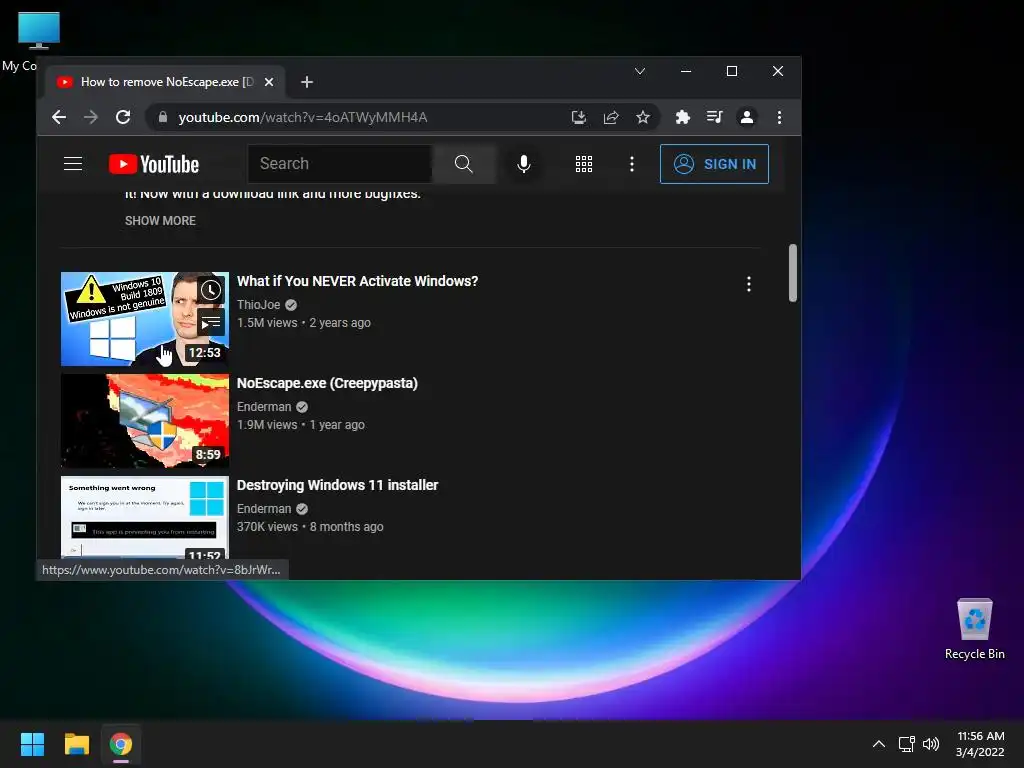Open NoEscape.exe (Creepypasta) thumbnail

tap(145, 421)
